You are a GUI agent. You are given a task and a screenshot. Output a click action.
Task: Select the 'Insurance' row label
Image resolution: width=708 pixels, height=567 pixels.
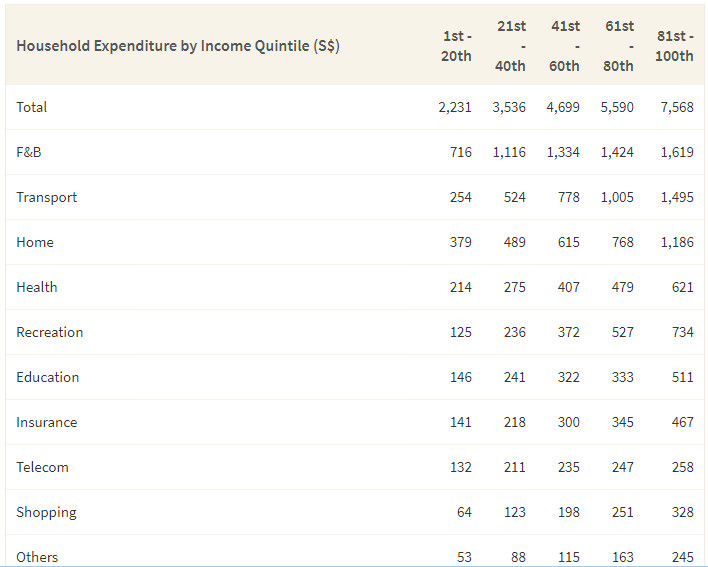point(47,422)
